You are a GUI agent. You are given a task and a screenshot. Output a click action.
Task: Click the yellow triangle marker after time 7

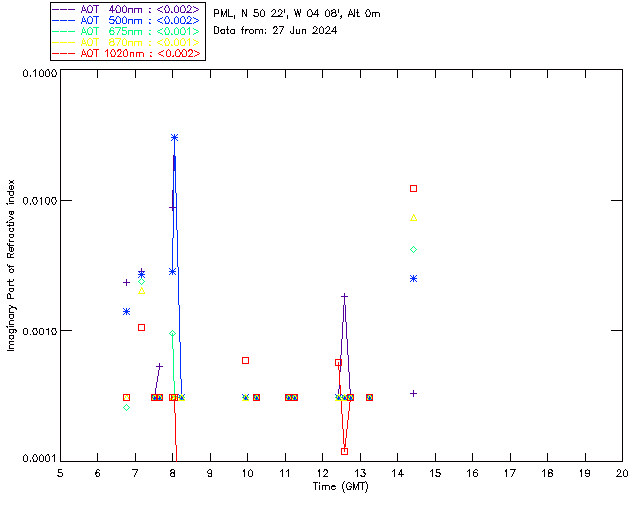(x=142, y=291)
